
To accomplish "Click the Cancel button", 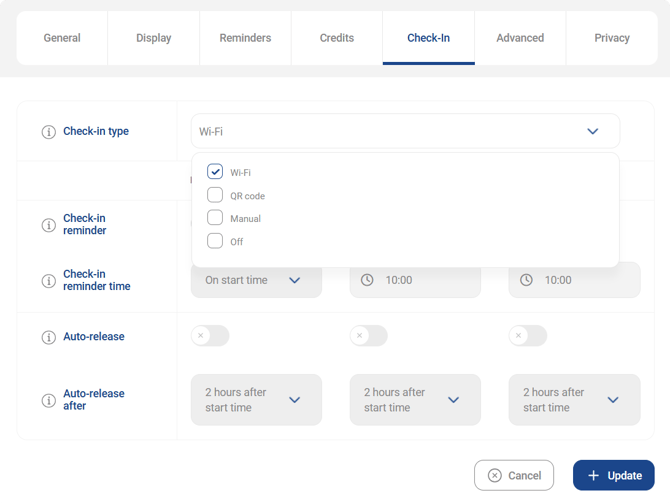I will pos(514,475).
